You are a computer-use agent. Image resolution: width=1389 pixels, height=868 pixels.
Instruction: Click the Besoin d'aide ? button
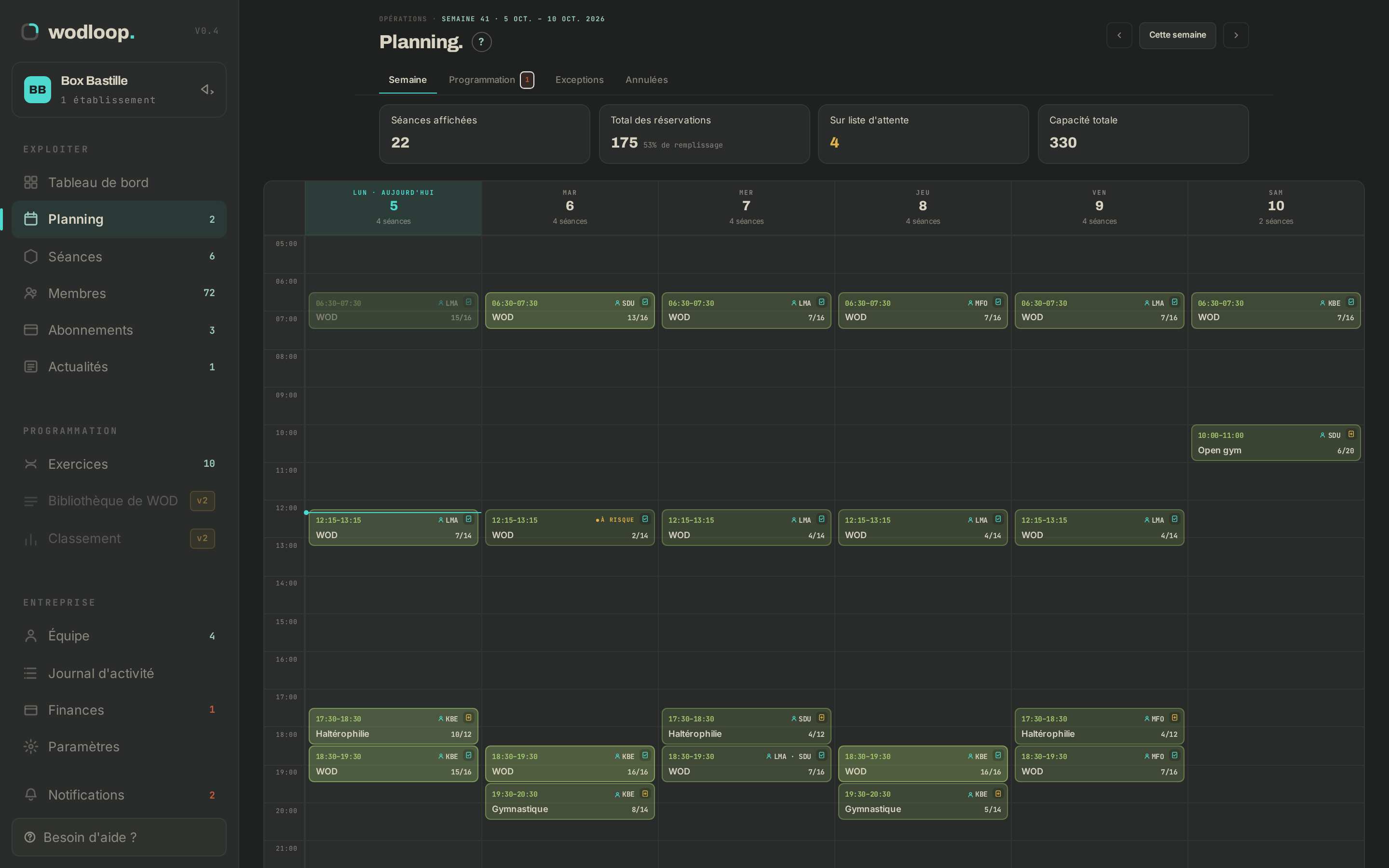point(119,837)
